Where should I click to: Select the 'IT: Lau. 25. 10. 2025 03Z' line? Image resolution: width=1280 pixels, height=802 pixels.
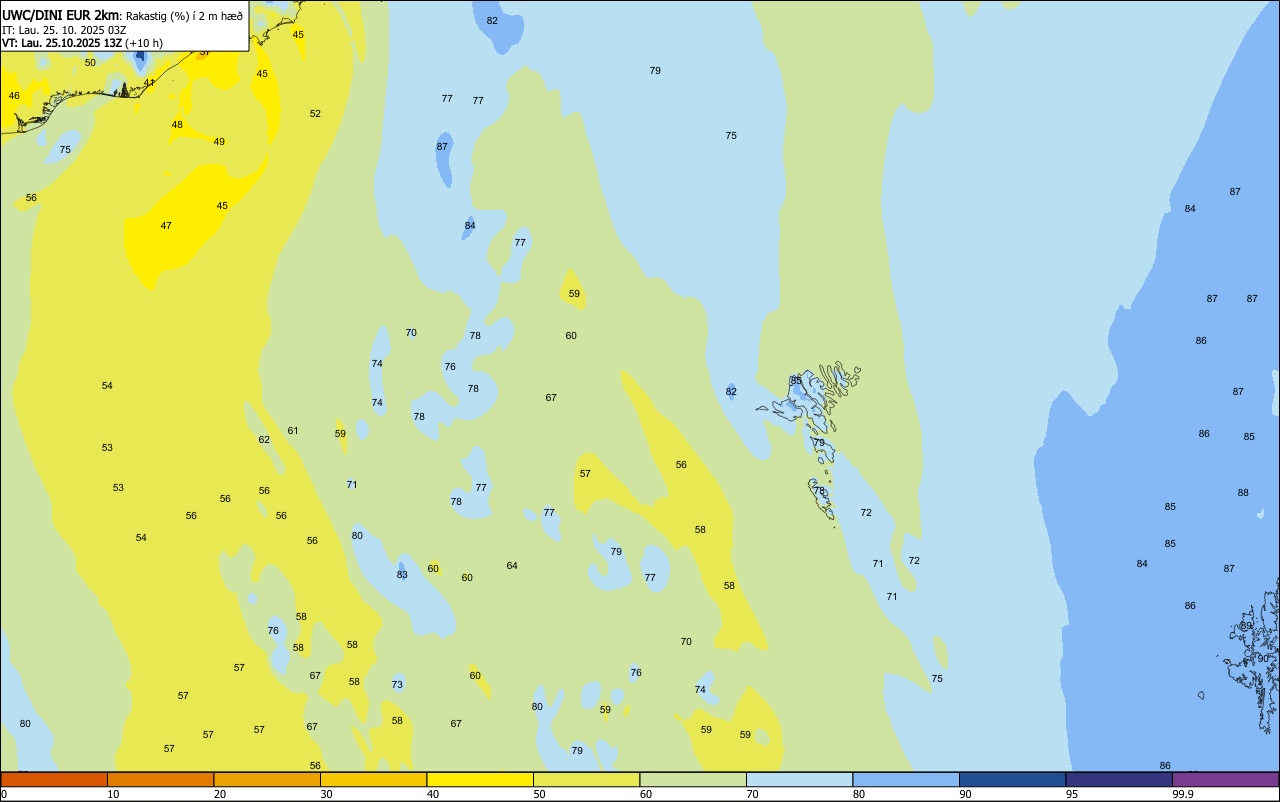point(64,30)
